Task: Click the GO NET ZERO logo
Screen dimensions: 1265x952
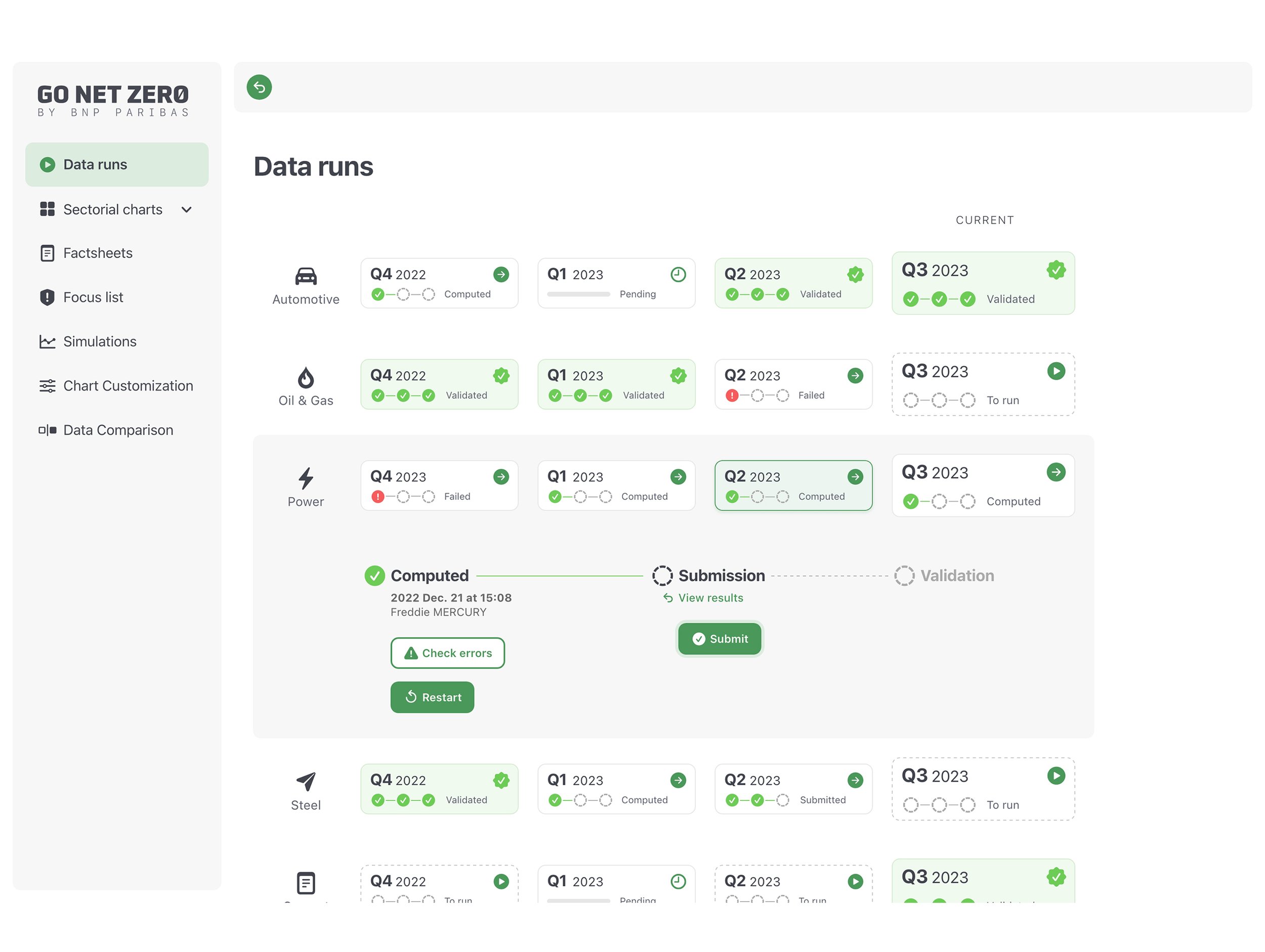Action: point(113,101)
